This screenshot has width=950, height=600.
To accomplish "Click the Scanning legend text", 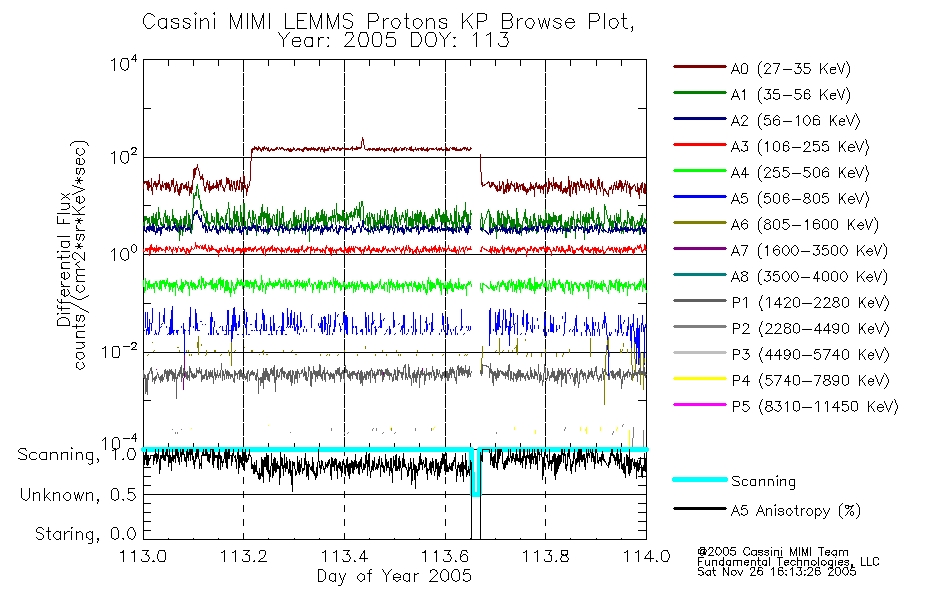I will point(763,482).
